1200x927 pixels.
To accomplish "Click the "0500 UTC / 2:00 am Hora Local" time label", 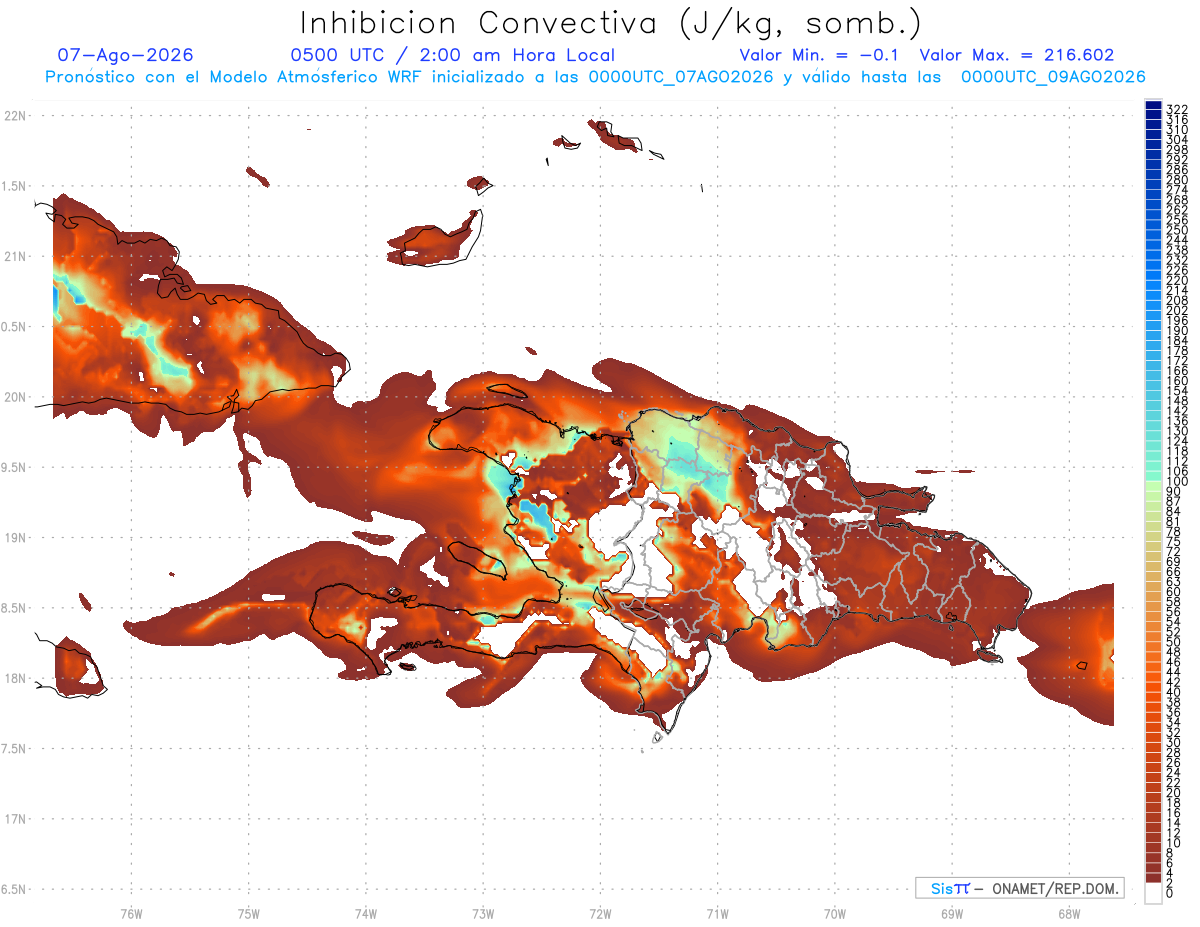I will (x=452, y=55).
